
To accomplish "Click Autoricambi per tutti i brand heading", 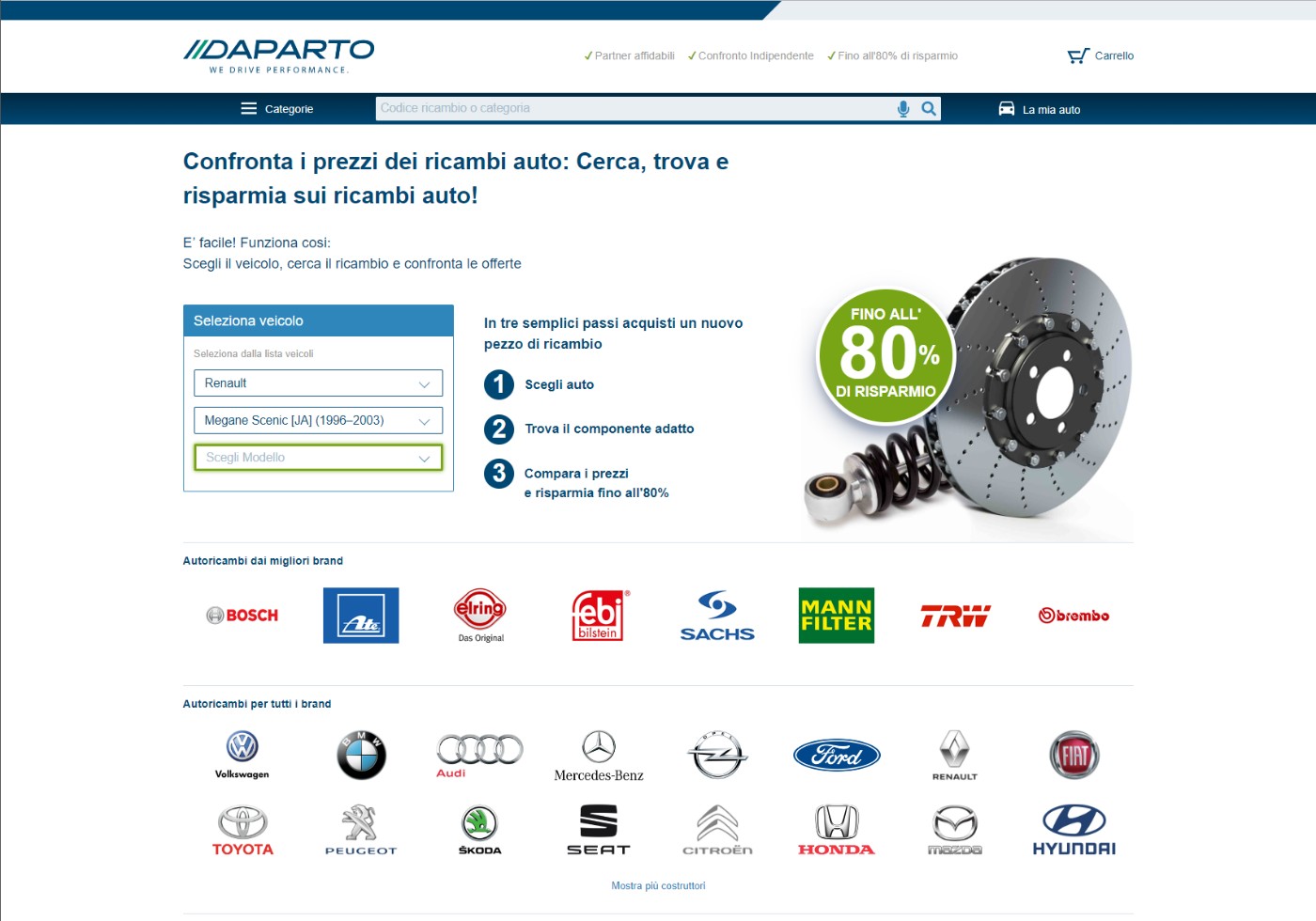I will click(x=257, y=704).
